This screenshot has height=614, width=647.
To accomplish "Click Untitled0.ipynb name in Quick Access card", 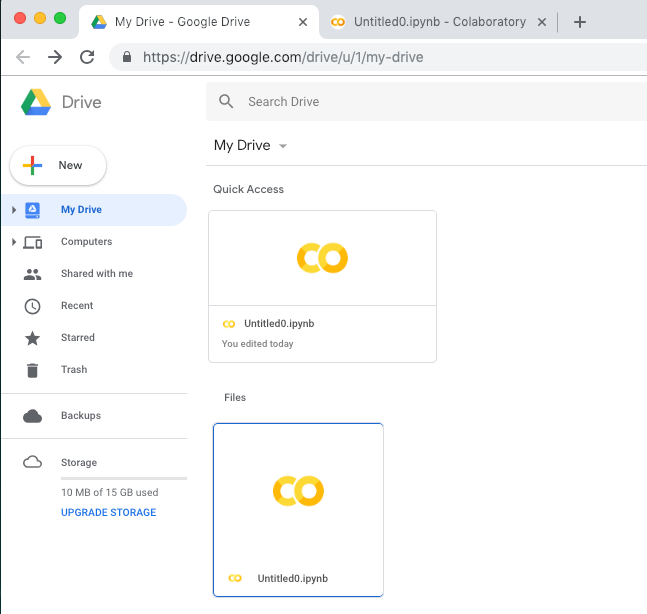I will 279,324.
